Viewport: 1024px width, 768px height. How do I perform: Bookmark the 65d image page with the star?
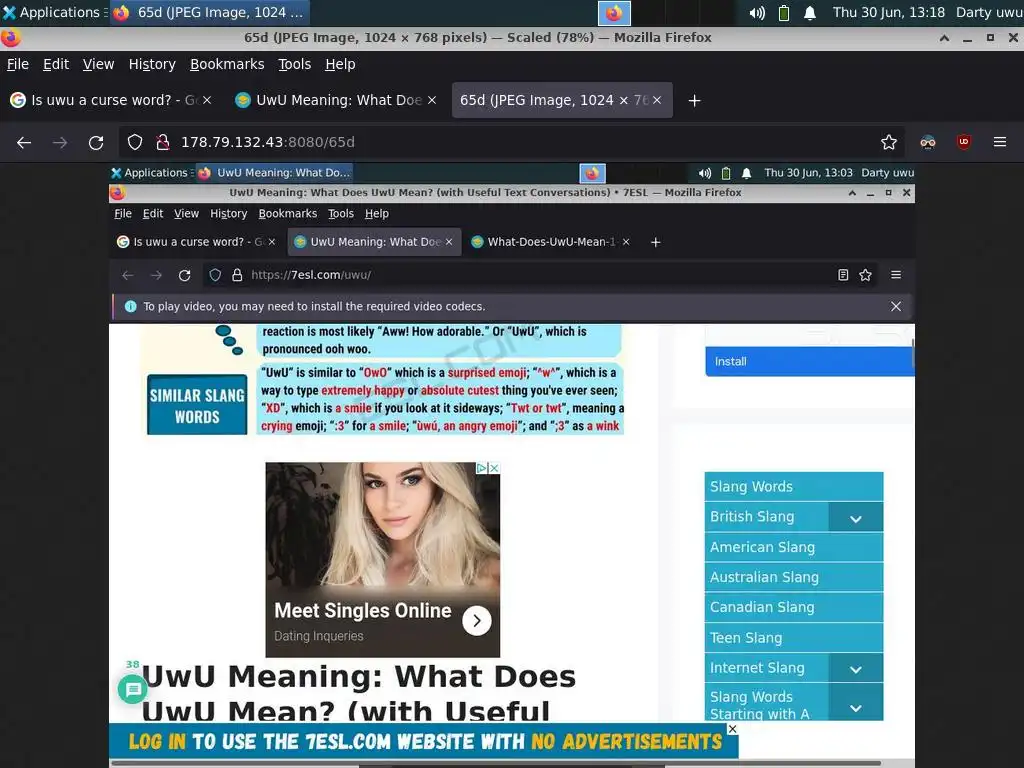point(889,142)
